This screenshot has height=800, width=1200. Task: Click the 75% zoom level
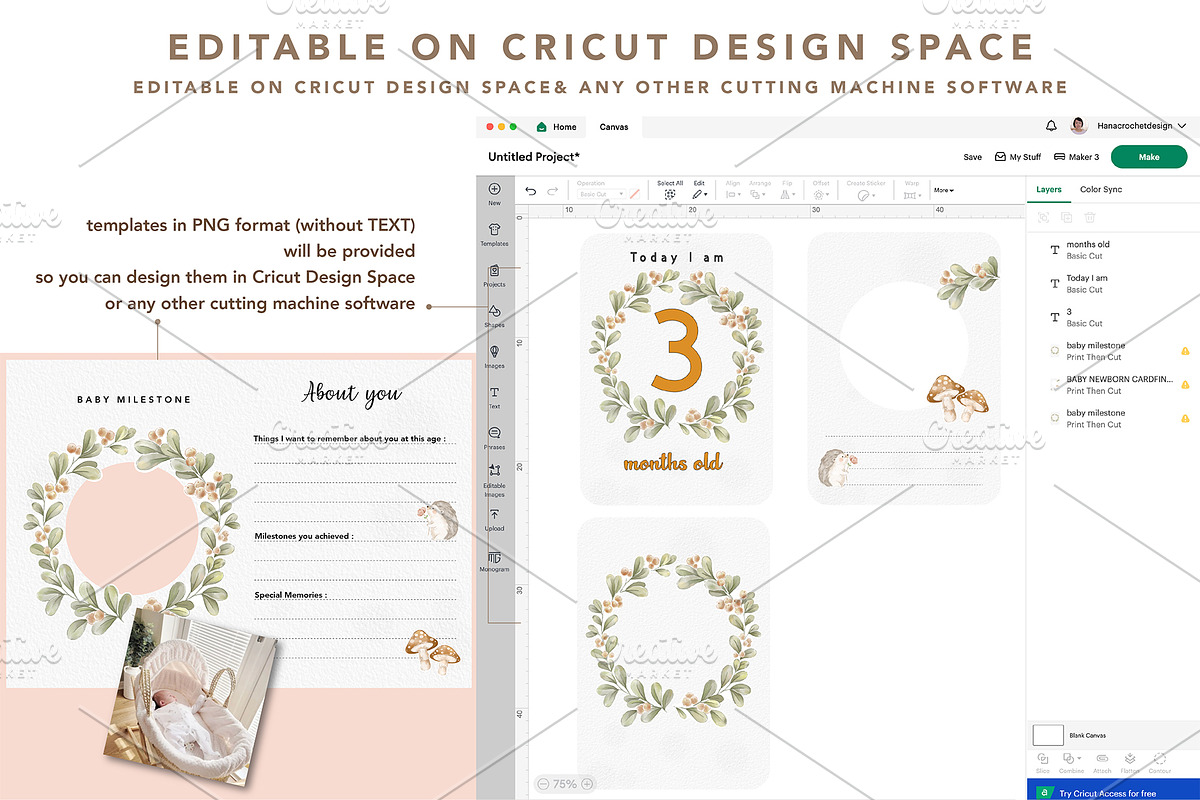[x=564, y=784]
